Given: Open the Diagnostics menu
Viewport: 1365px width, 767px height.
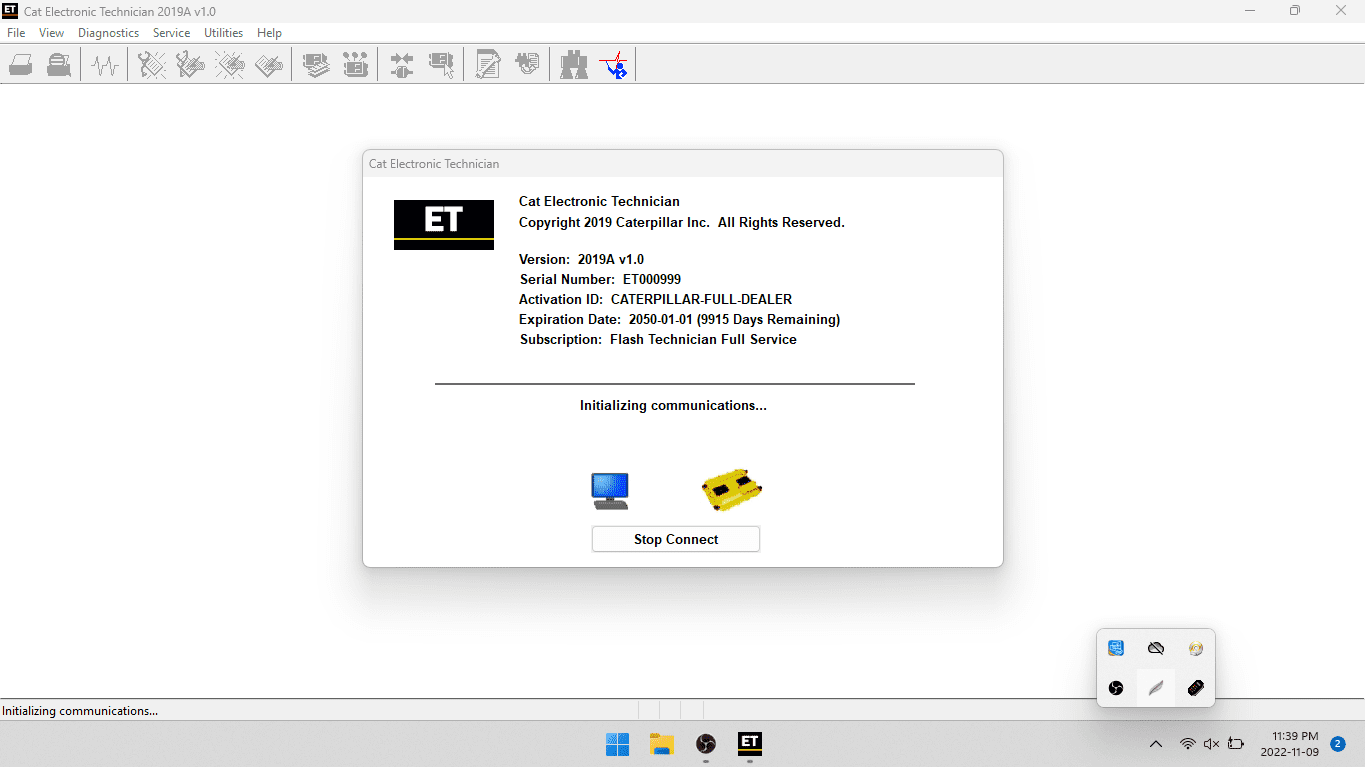Looking at the screenshot, I should tap(108, 33).
